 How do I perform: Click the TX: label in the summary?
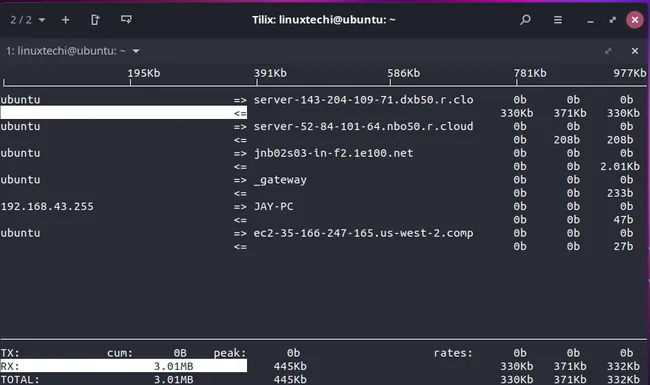coord(10,353)
